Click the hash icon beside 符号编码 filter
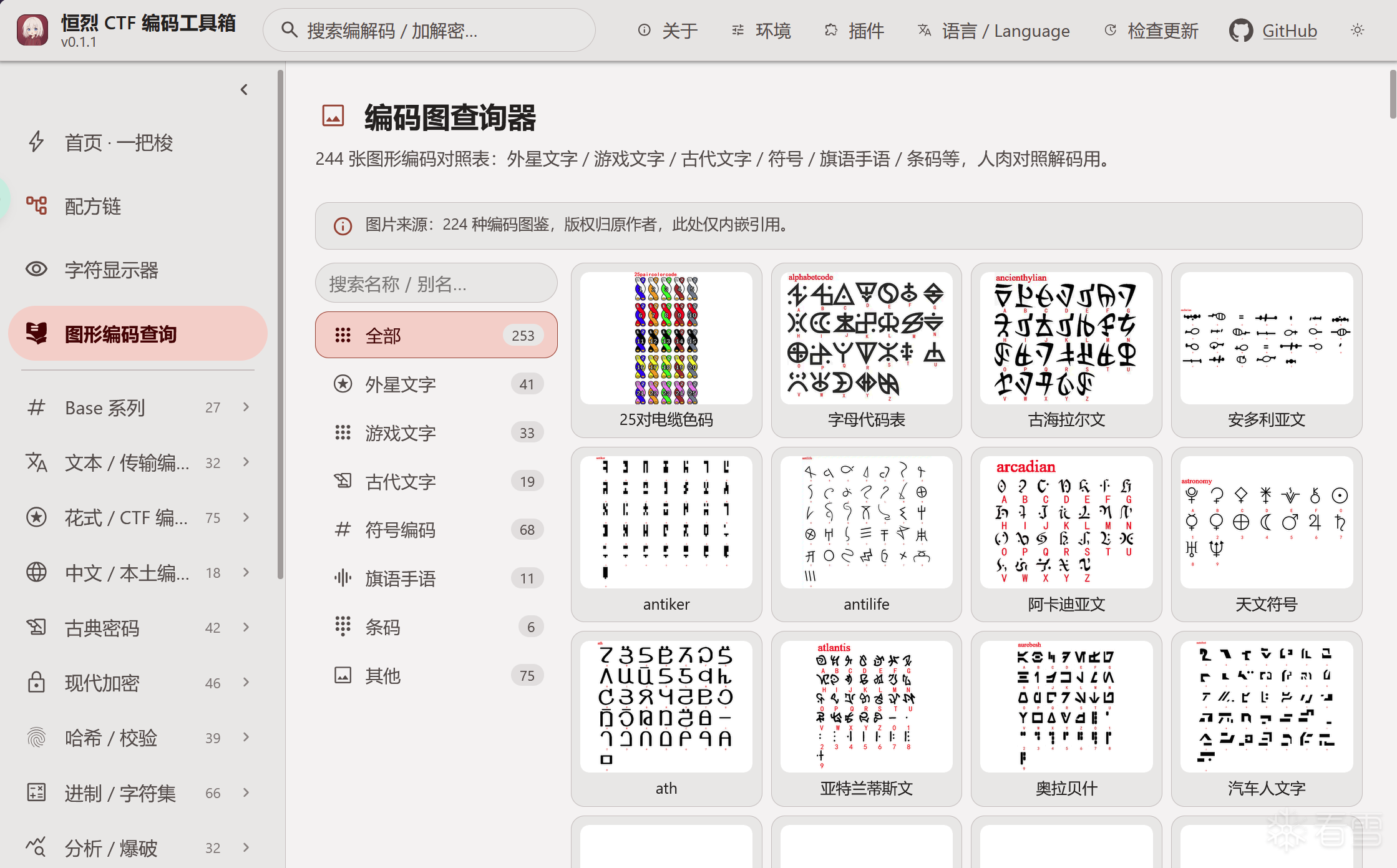The height and width of the screenshot is (868, 1397). [343, 529]
